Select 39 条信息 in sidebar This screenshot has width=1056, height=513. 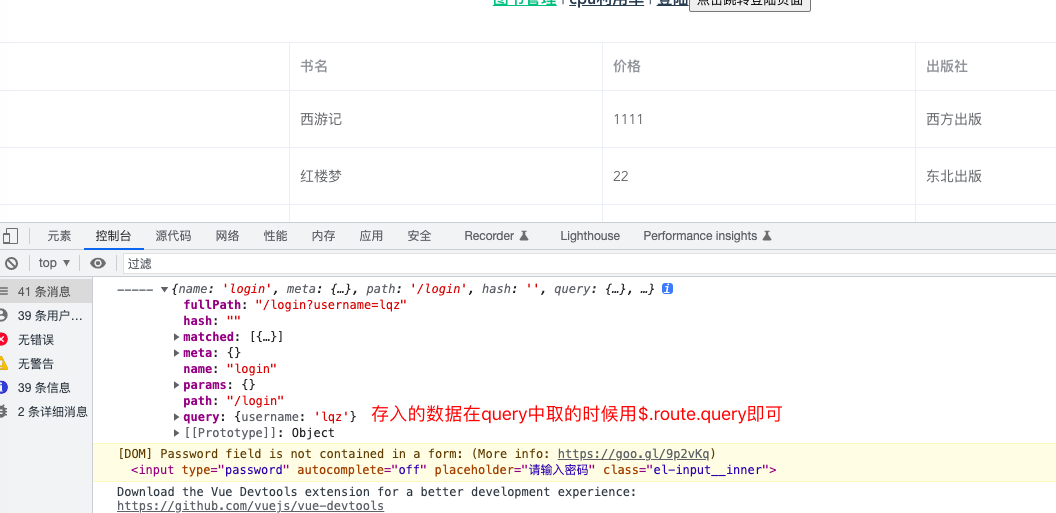[x=44, y=388]
